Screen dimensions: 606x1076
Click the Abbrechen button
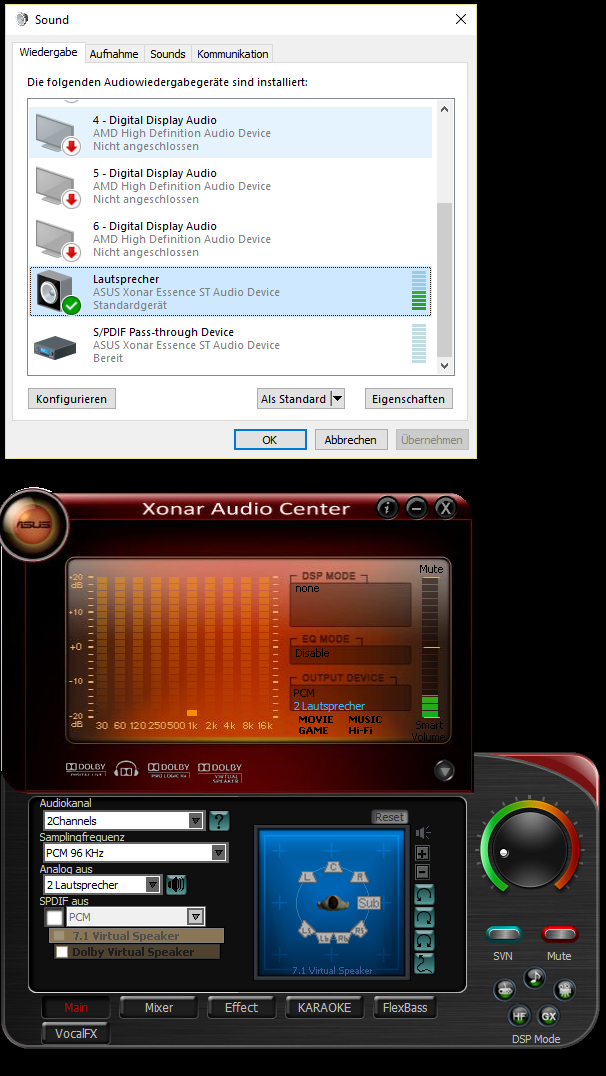pos(351,440)
